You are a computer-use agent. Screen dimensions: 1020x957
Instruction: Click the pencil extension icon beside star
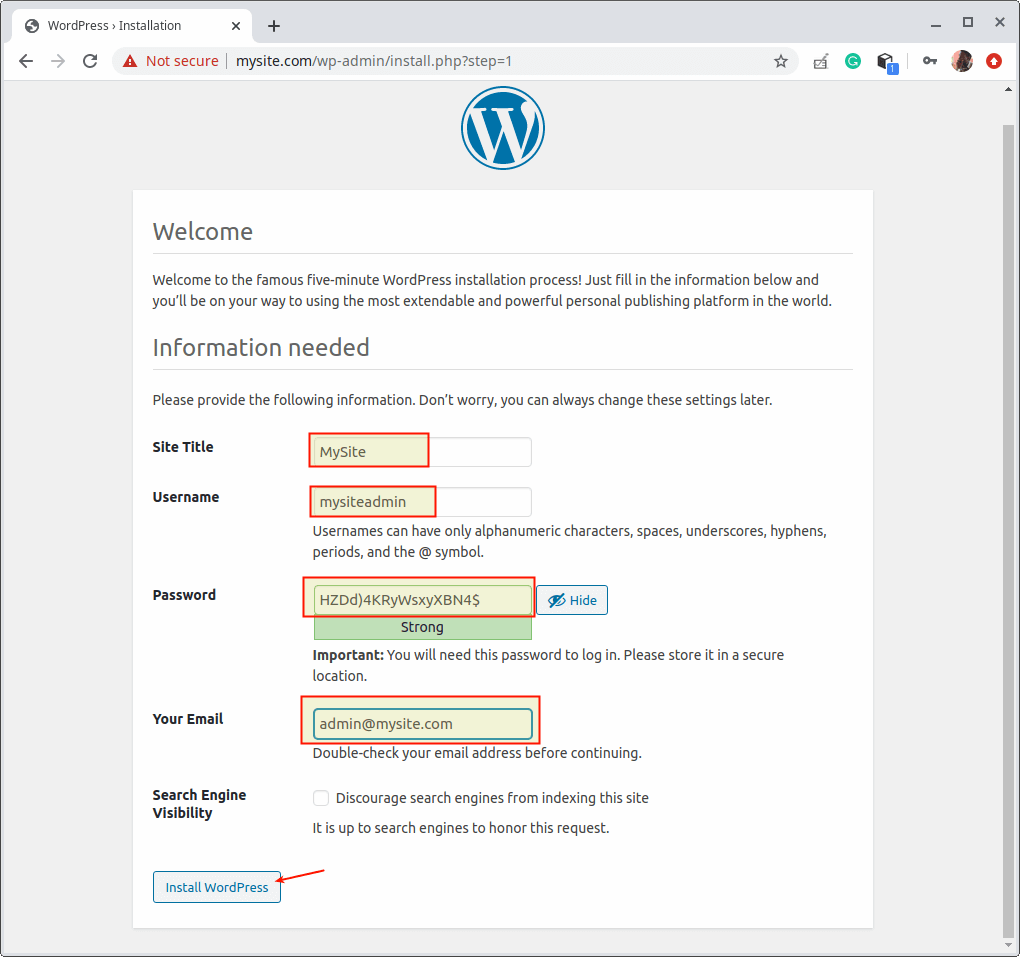[821, 62]
